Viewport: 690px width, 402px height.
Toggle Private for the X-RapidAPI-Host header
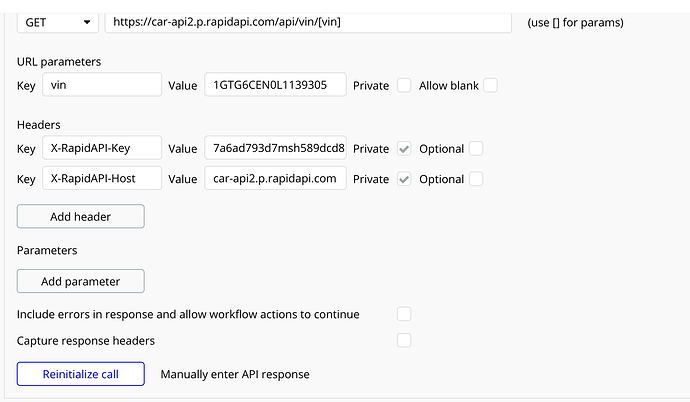[x=404, y=179]
